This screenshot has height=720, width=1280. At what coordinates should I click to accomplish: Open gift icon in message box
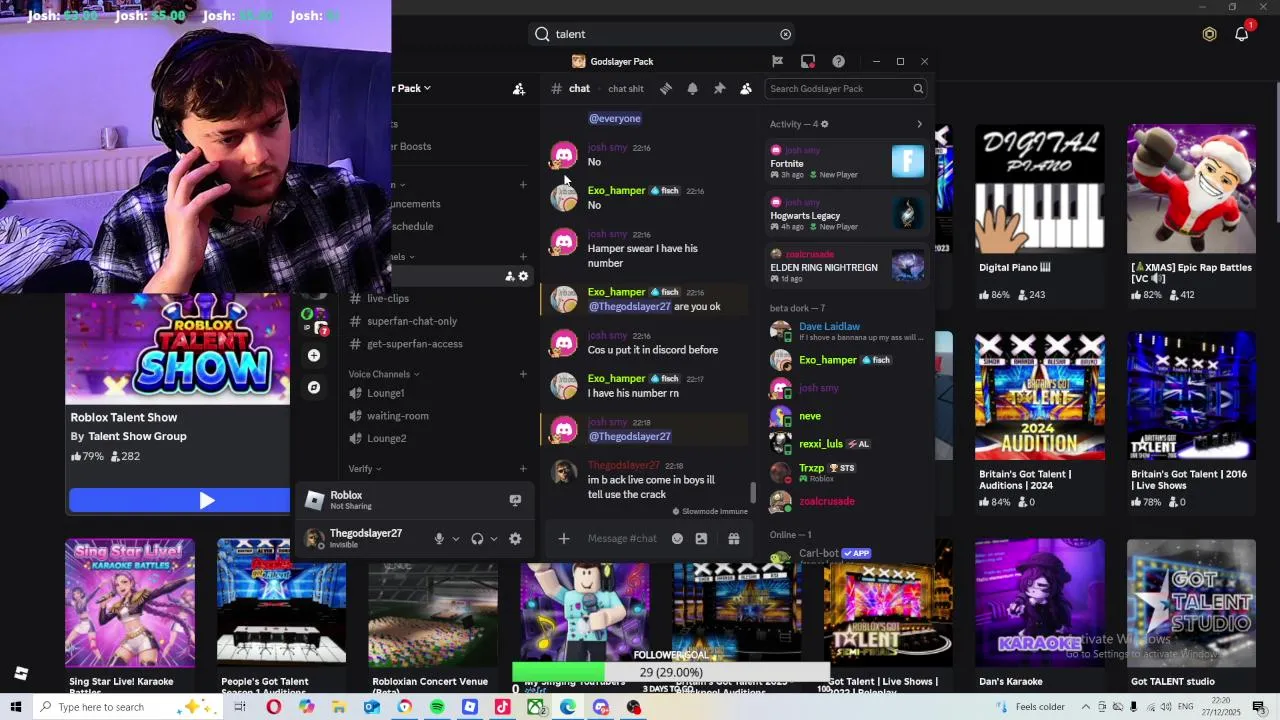[x=733, y=539]
